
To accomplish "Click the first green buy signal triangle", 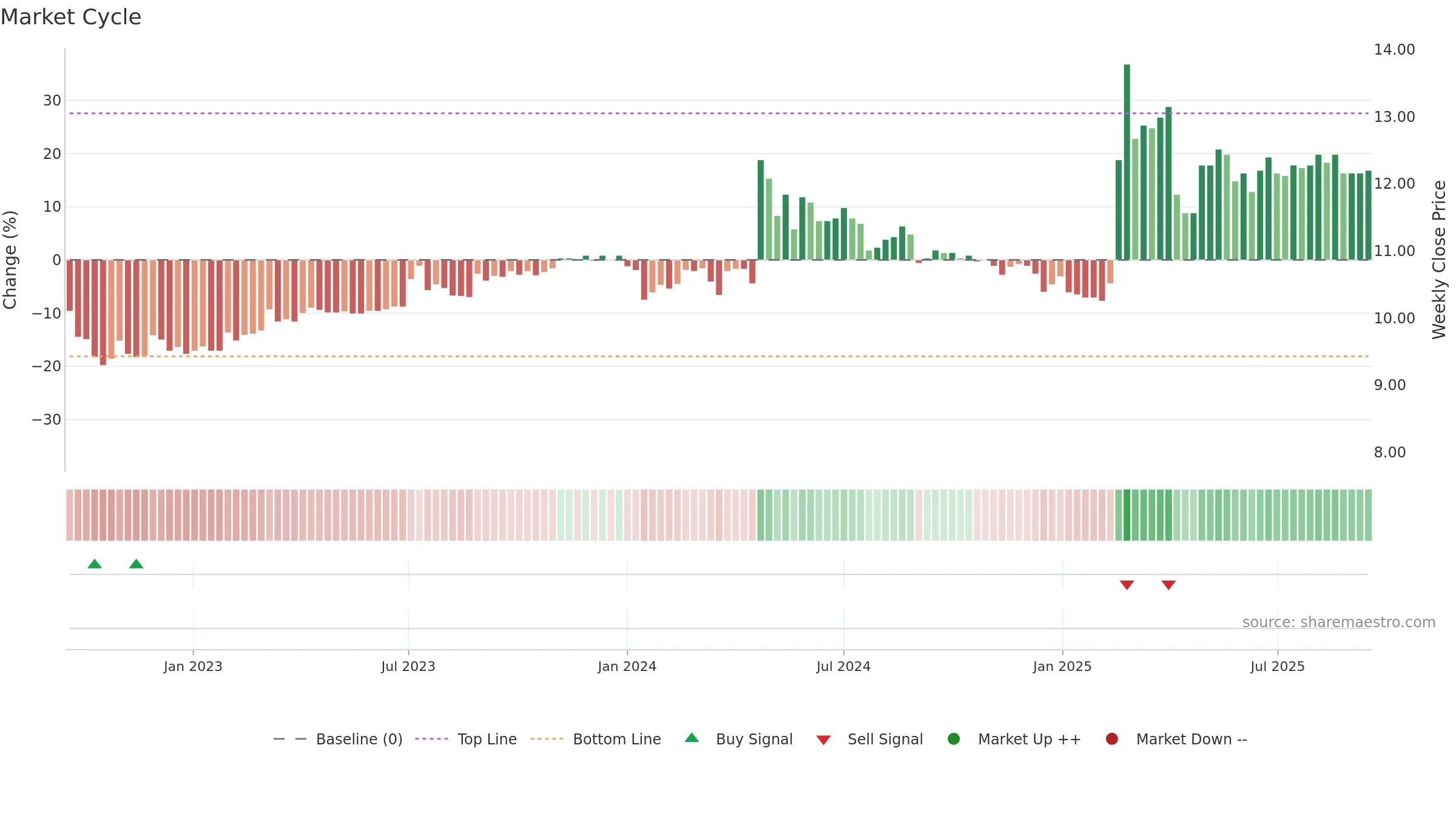I will pyautogui.click(x=95, y=564).
